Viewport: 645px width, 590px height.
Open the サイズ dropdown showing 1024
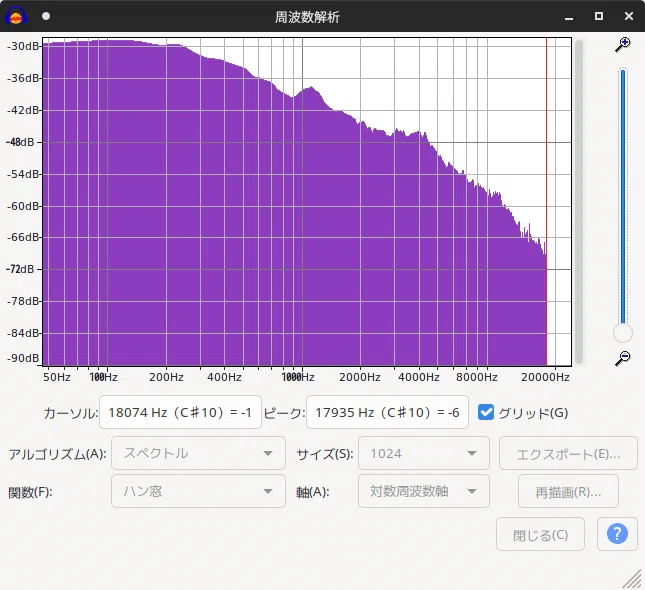point(424,453)
